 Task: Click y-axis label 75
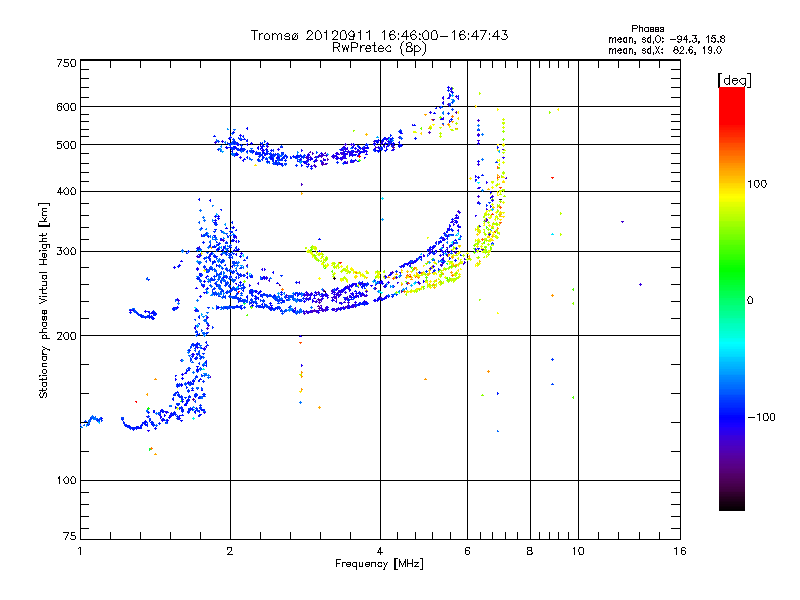coord(70,536)
